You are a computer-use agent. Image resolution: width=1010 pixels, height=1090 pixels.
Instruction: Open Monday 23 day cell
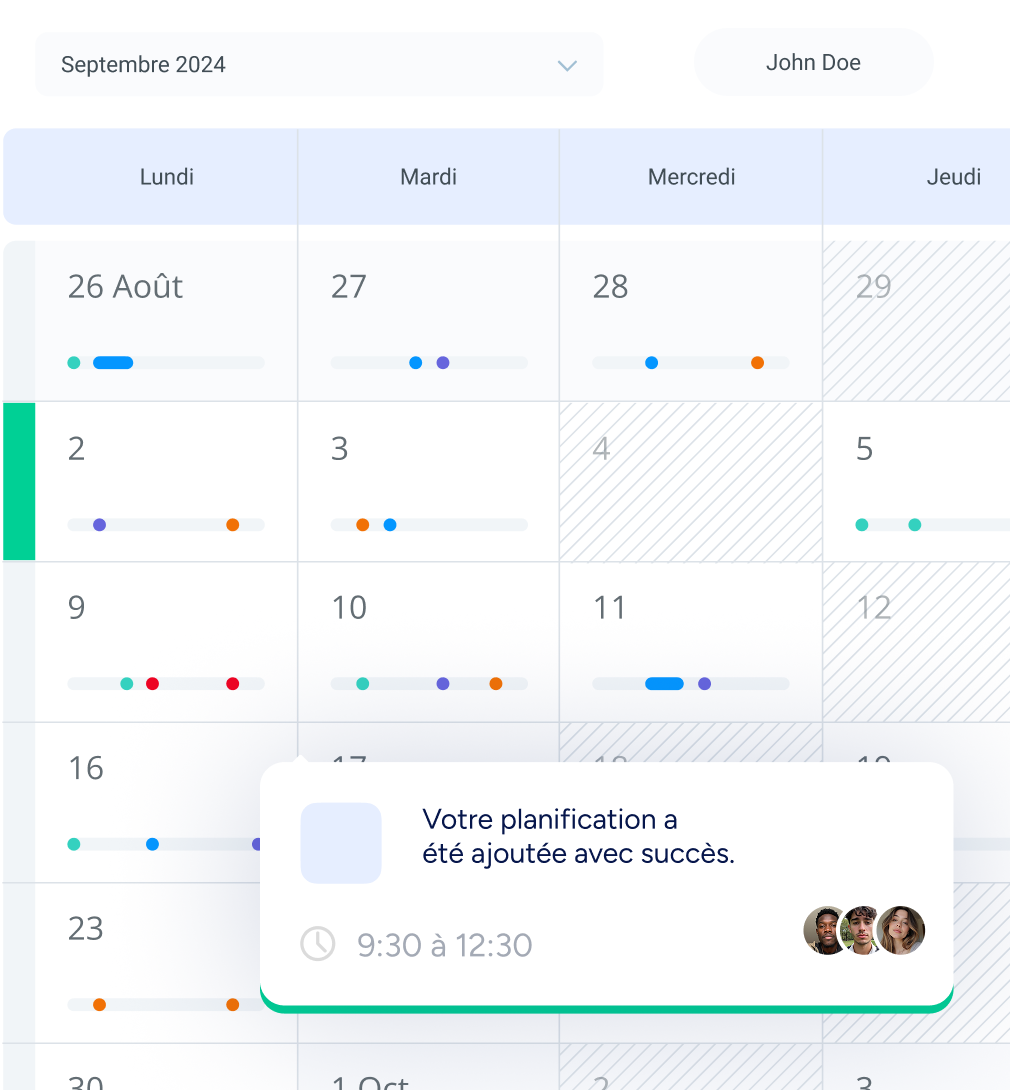point(147,963)
